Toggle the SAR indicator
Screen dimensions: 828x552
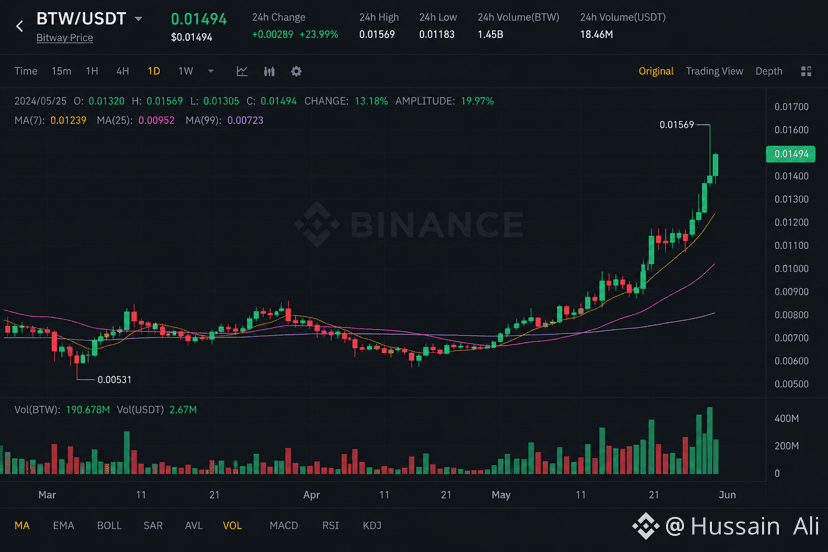[153, 525]
